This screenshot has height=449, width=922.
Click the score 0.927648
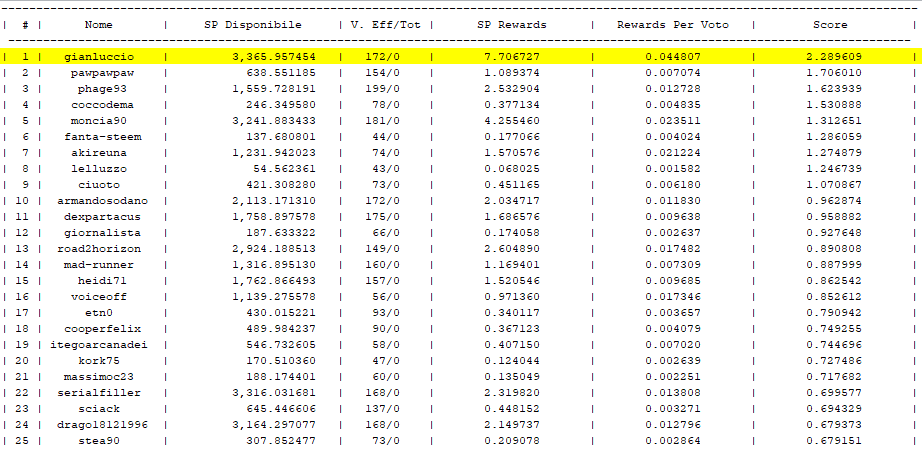point(834,233)
